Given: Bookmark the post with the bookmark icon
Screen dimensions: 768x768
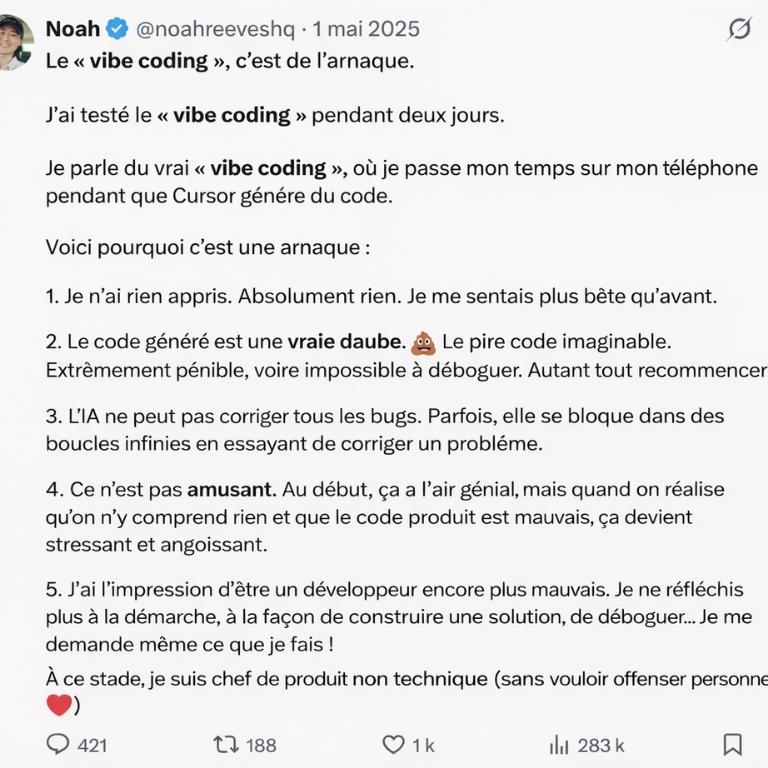Looking at the screenshot, I should (x=732, y=744).
